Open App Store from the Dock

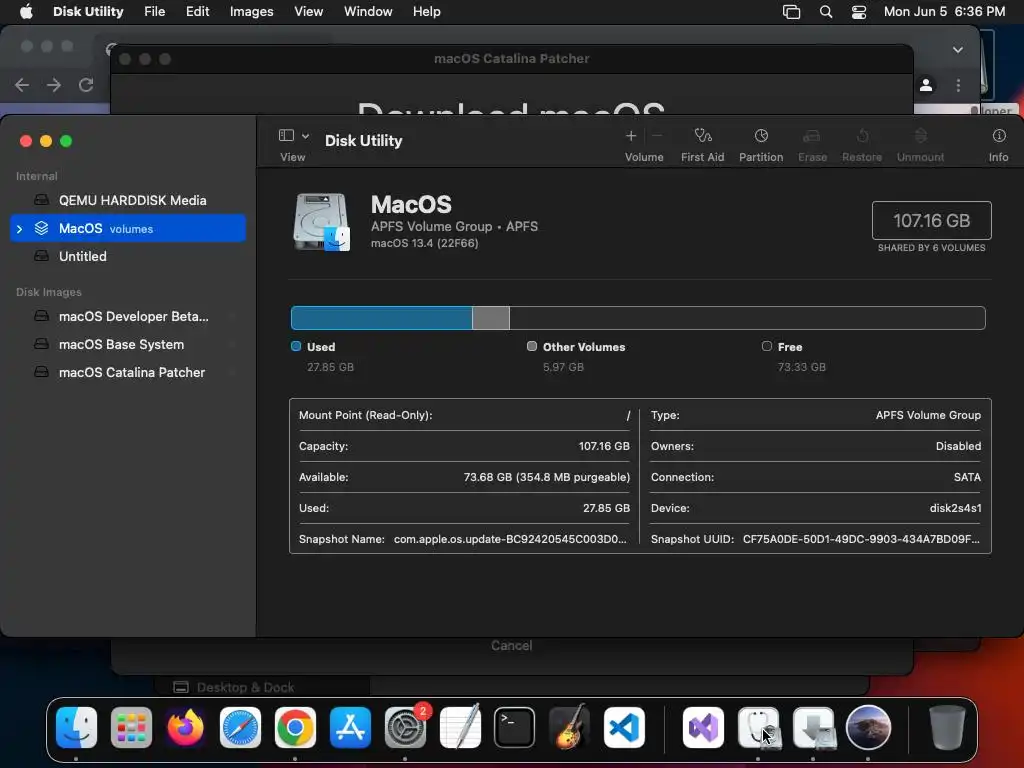click(350, 727)
